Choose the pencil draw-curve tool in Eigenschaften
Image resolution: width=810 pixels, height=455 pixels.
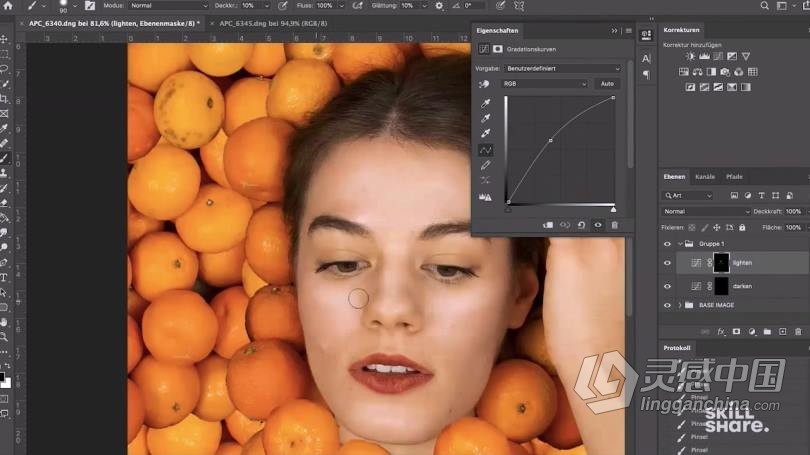click(x=486, y=165)
